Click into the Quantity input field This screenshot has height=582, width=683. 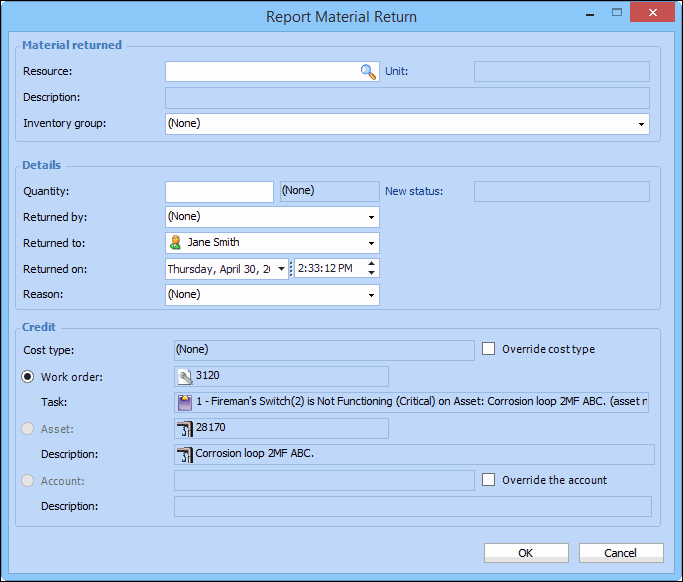[x=219, y=191]
